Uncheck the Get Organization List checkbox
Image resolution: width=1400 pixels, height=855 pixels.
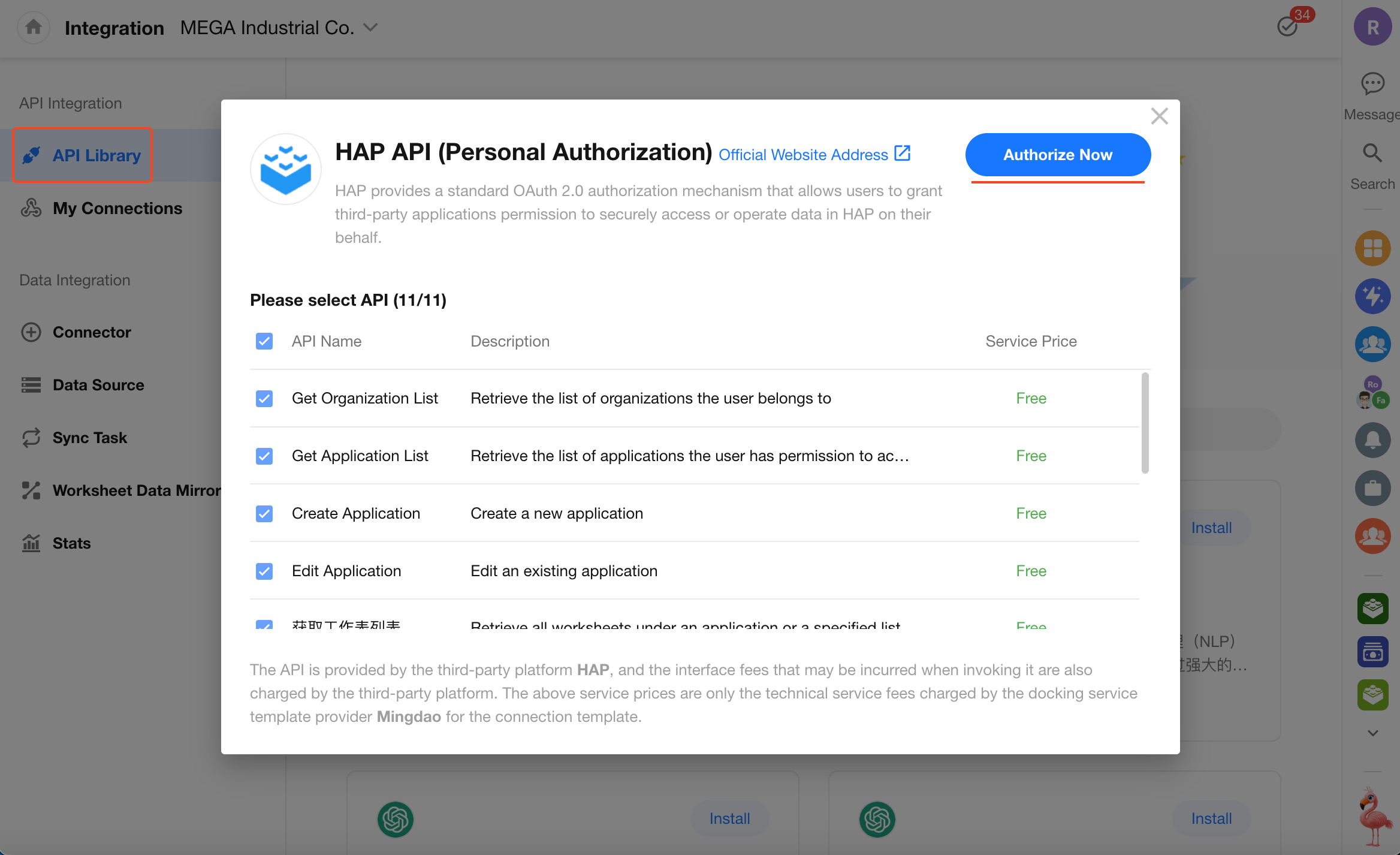(264, 399)
